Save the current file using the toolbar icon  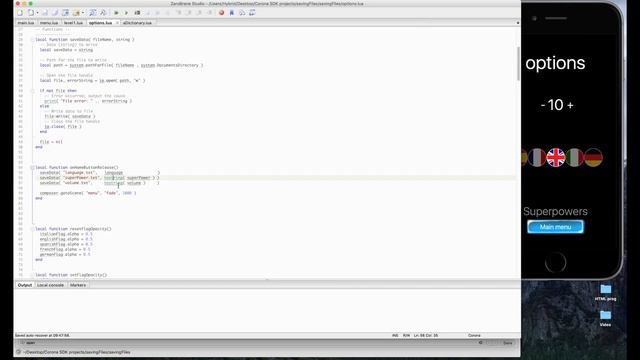(45, 13)
